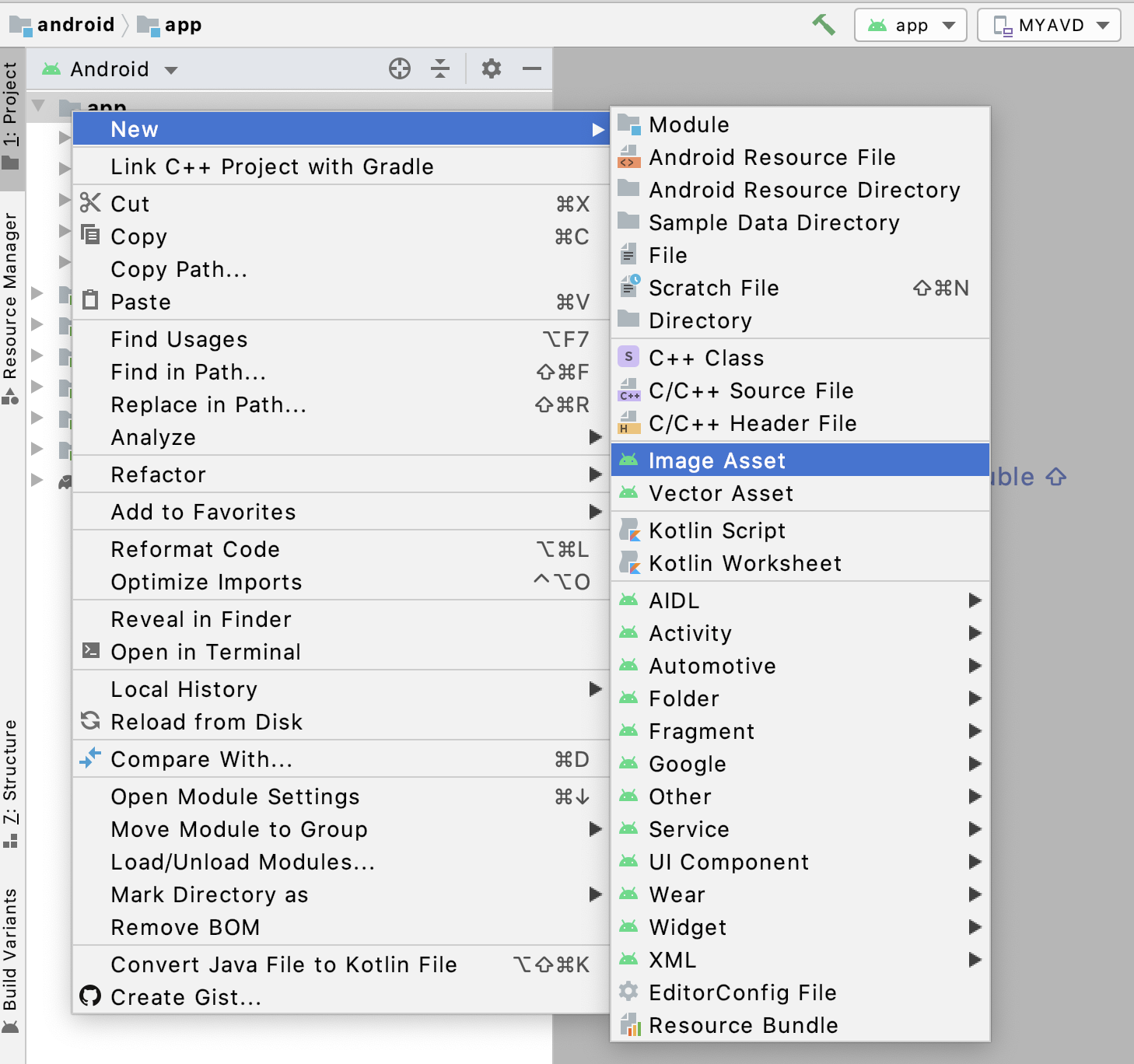Expand the XML submenu arrow
Viewport: 1134px width, 1064px height.
(x=975, y=960)
